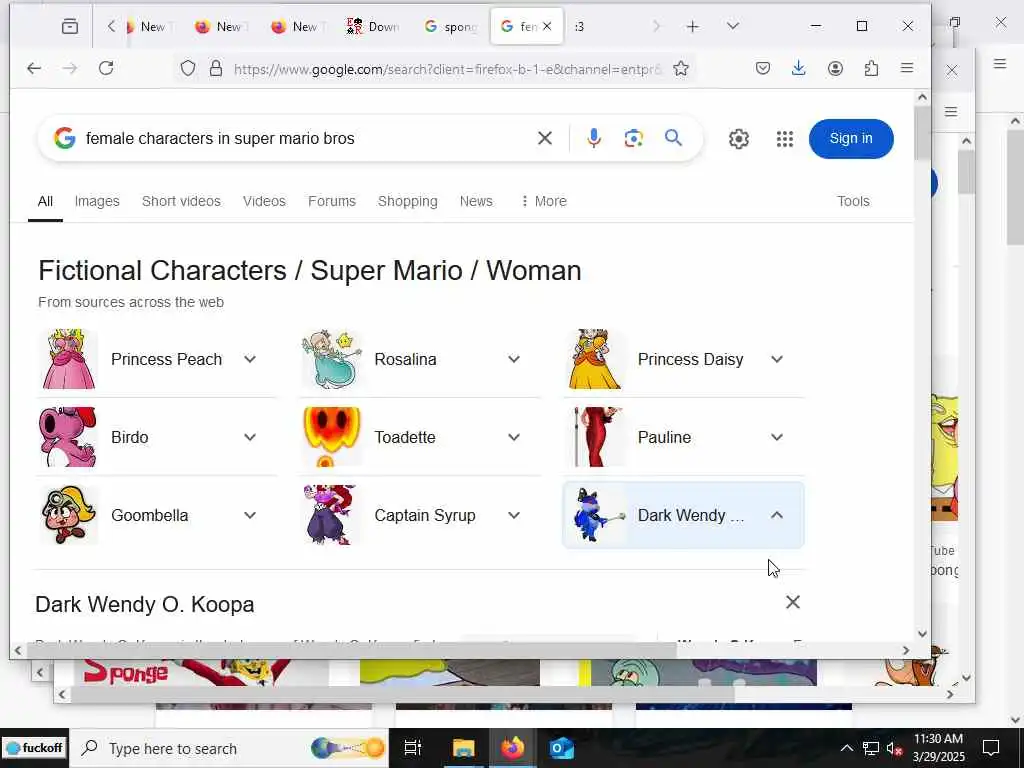This screenshot has width=1024, height=768.
Task: Open the Windows Start button
Action: pyautogui.click(x=34, y=748)
